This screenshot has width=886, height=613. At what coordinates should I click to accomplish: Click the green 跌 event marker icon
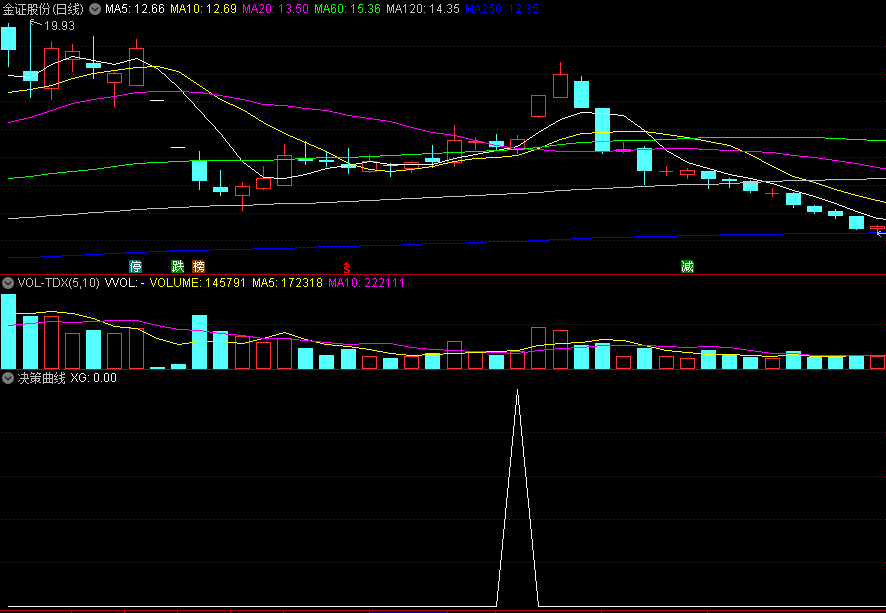coord(178,267)
